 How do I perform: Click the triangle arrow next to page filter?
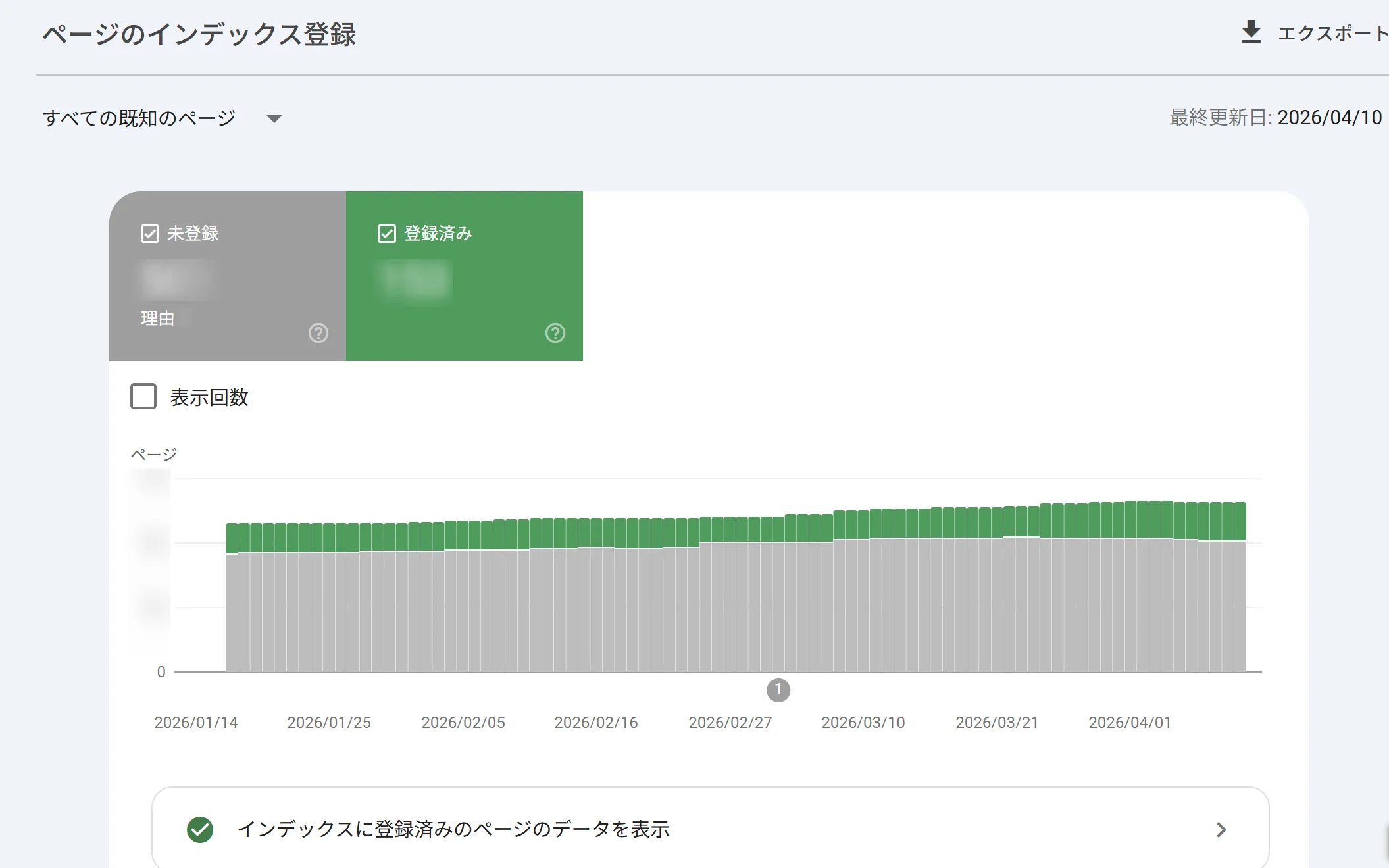point(276,119)
